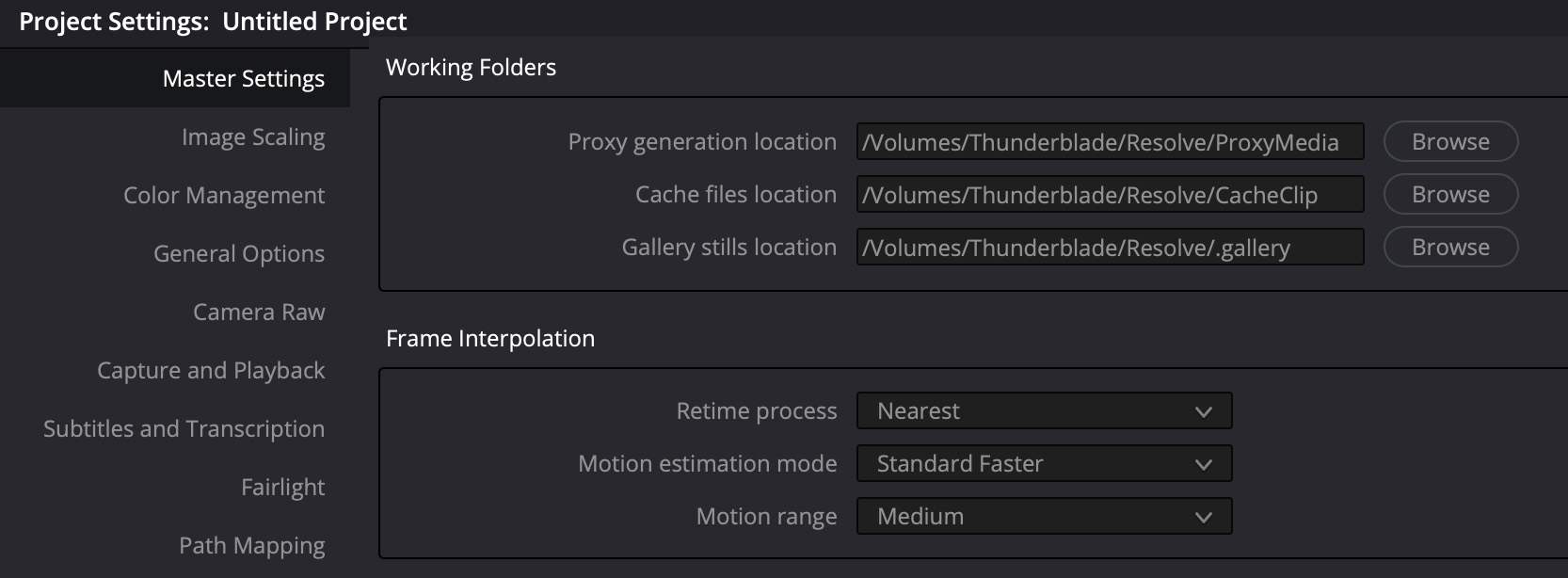Screen dimensions: 1568x578
Task: Open Color Management settings
Action: click(x=224, y=196)
